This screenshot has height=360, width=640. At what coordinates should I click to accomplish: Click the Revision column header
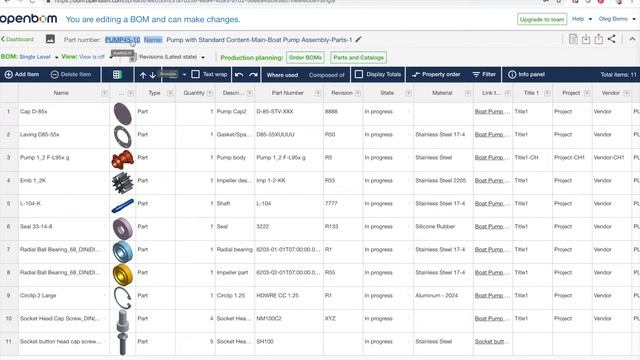click(x=342, y=93)
